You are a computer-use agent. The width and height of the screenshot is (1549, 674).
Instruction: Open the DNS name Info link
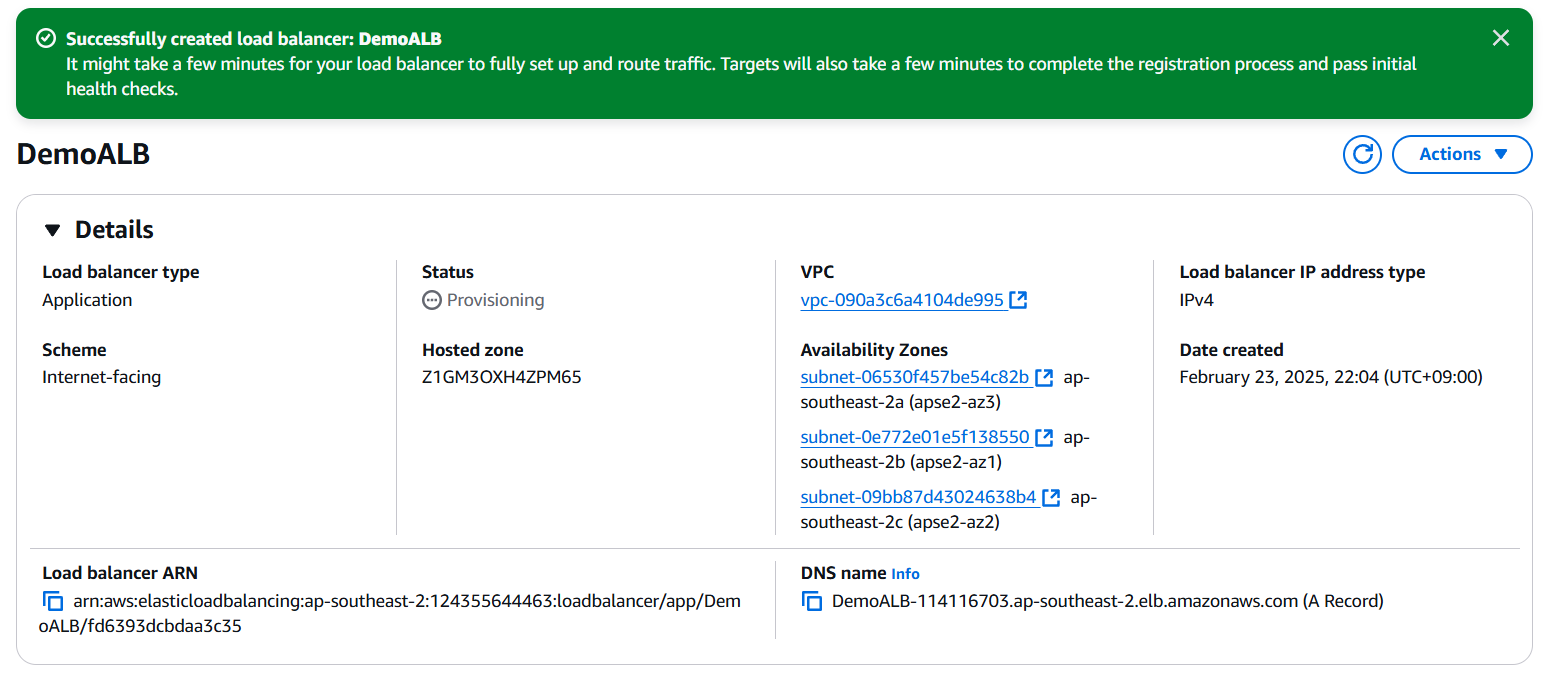click(905, 574)
